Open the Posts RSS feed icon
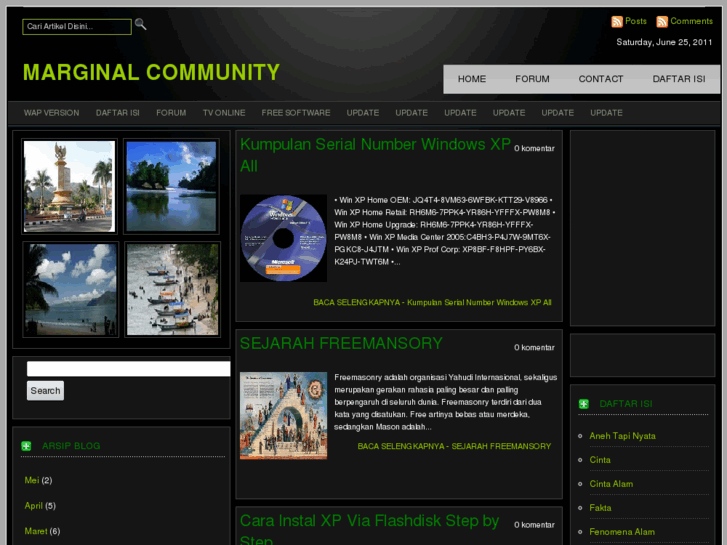727x545 pixels. (617, 21)
